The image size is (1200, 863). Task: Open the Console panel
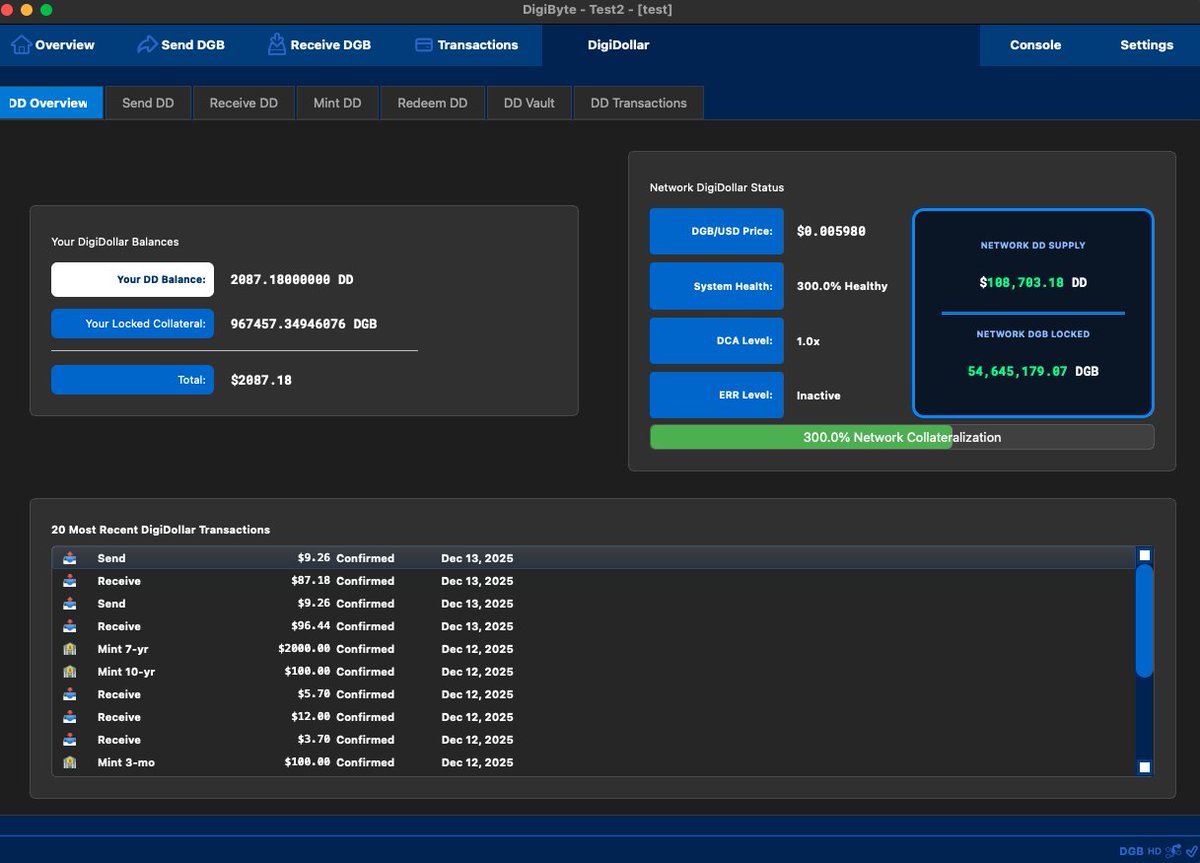(x=1035, y=44)
